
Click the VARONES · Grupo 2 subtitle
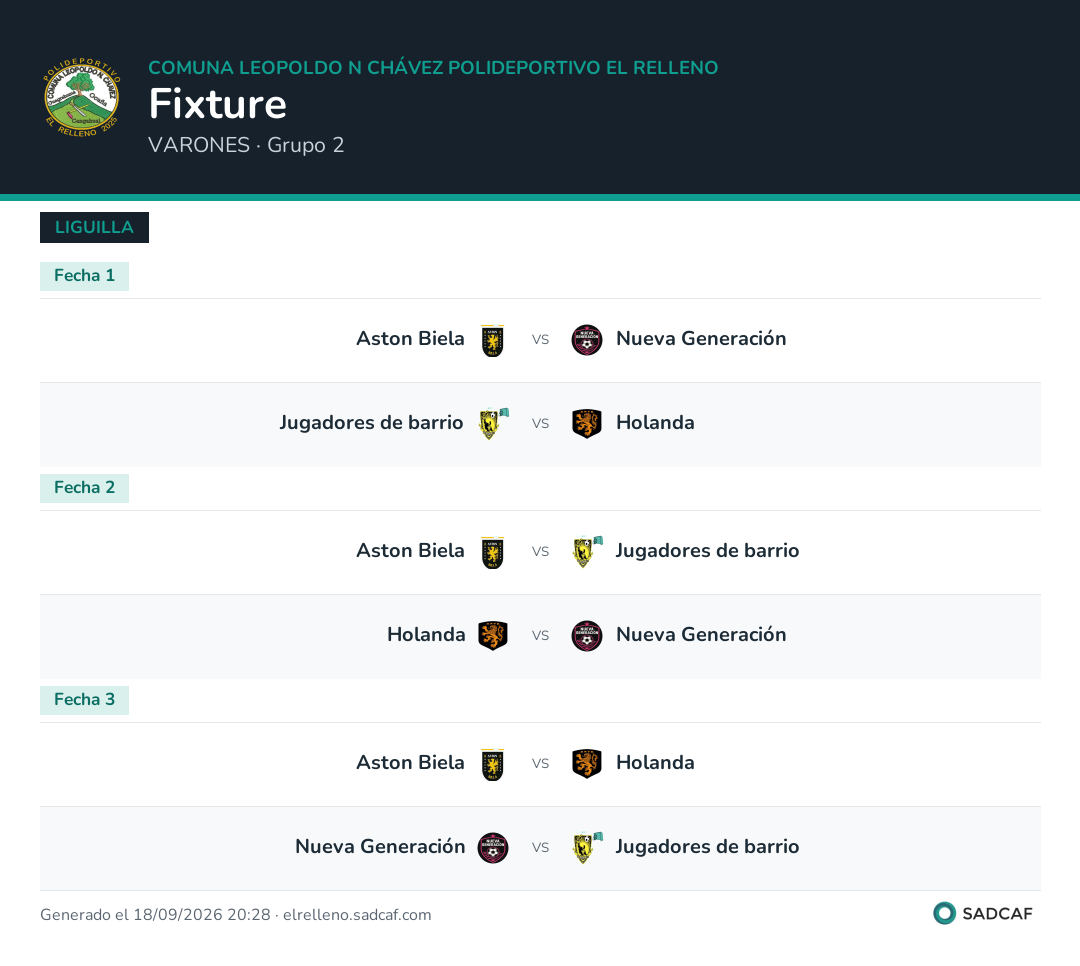(246, 145)
